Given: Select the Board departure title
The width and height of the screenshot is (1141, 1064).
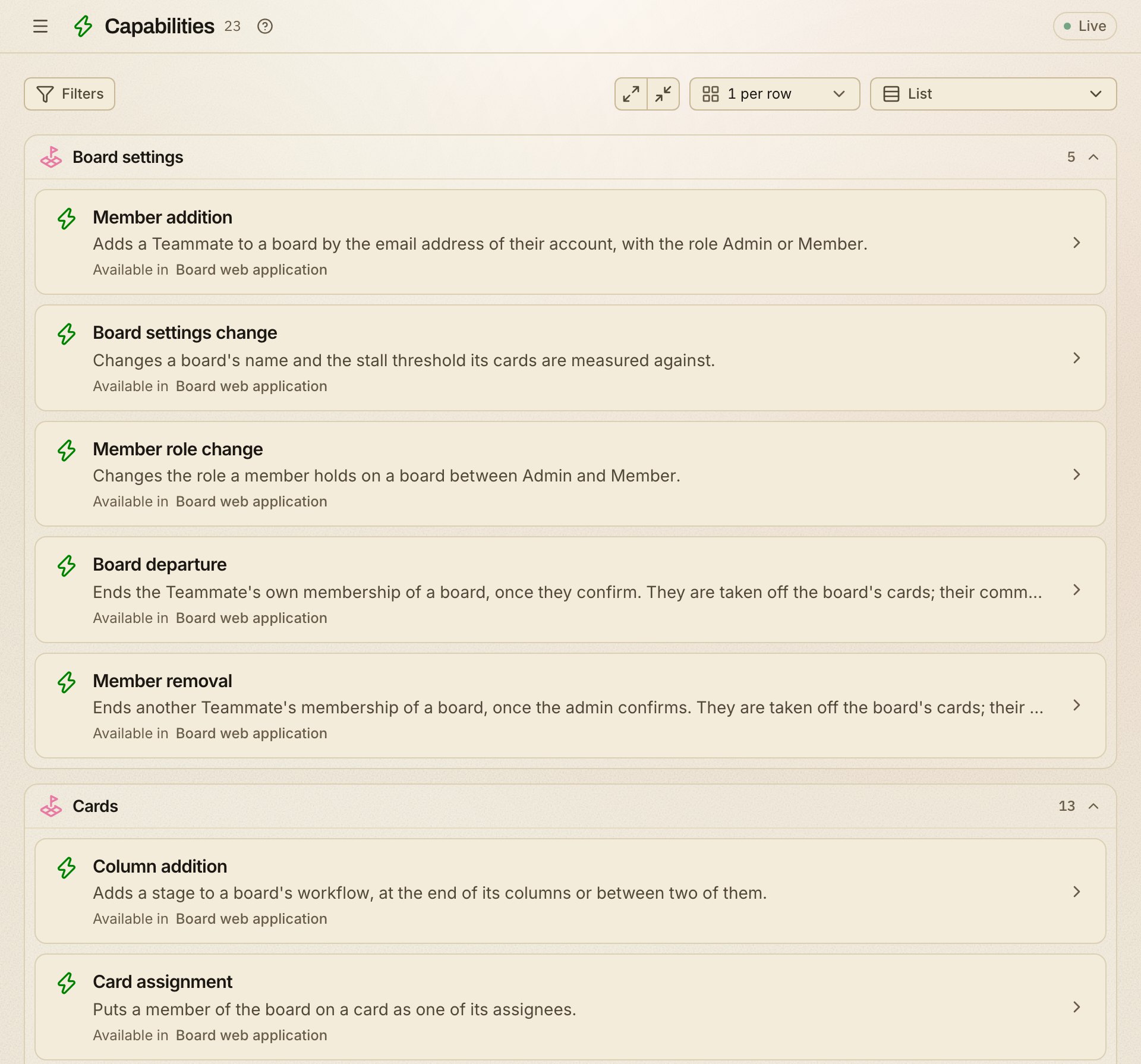Looking at the screenshot, I should (x=160, y=565).
